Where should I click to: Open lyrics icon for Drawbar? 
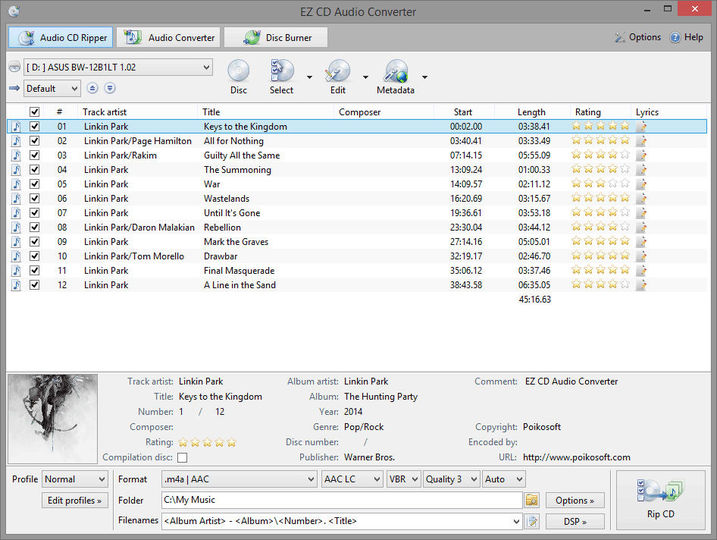[x=642, y=256]
